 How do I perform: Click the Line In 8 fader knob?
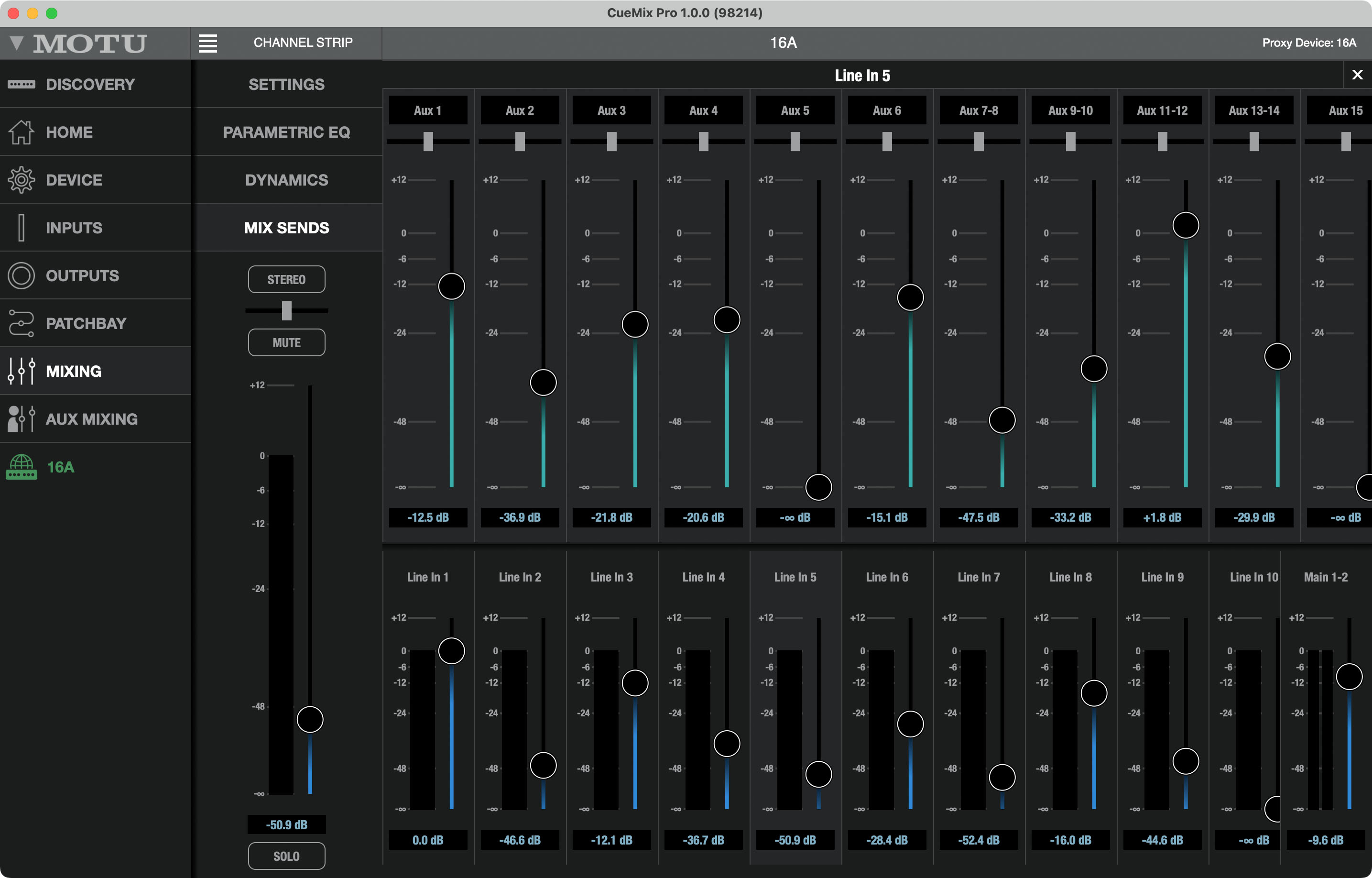pyautogui.click(x=1094, y=693)
